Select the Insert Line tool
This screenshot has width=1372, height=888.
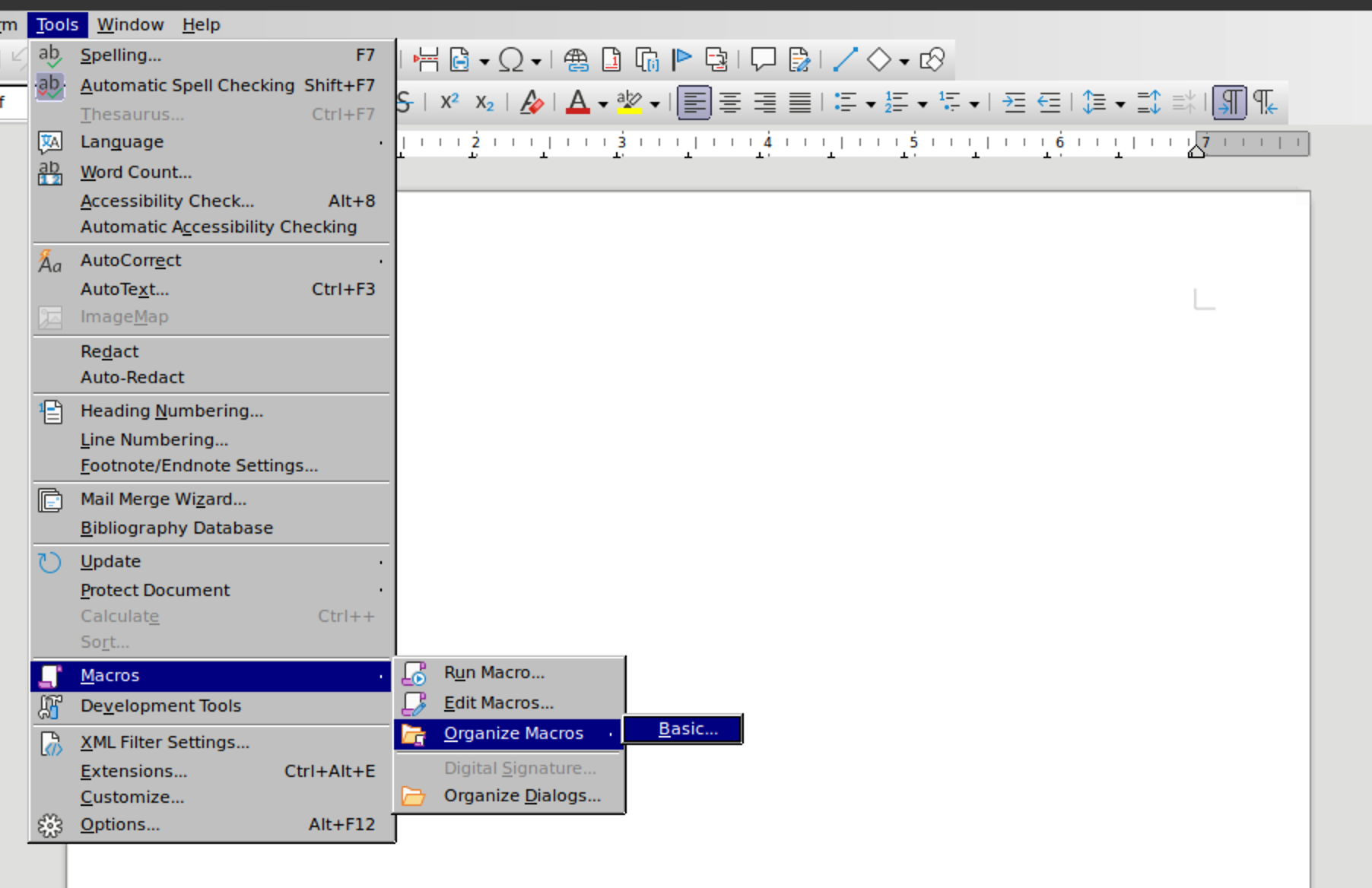pyautogui.click(x=845, y=59)
